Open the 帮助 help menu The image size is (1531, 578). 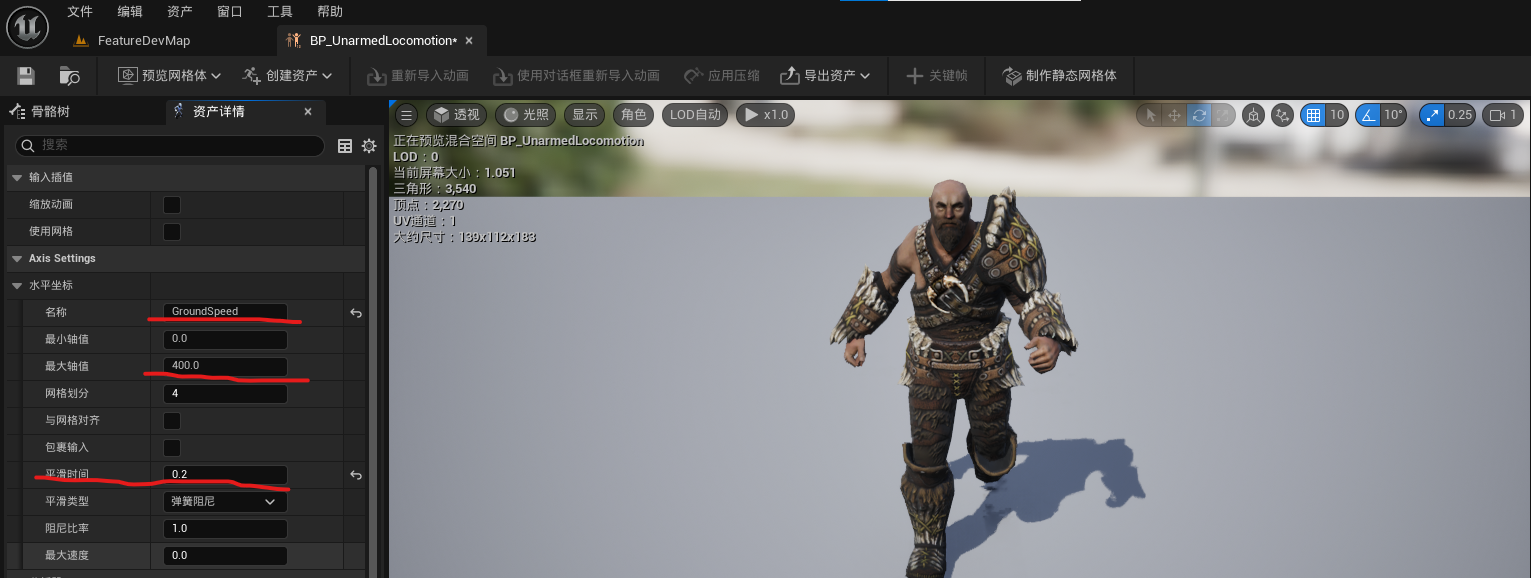[x=330, y=12]
